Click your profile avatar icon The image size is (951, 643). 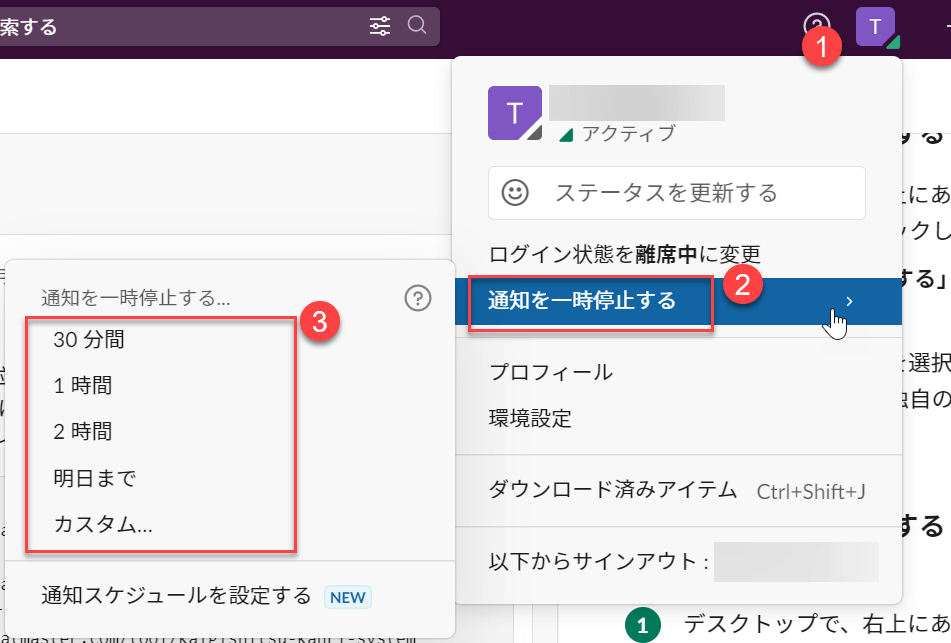[876, 25]
